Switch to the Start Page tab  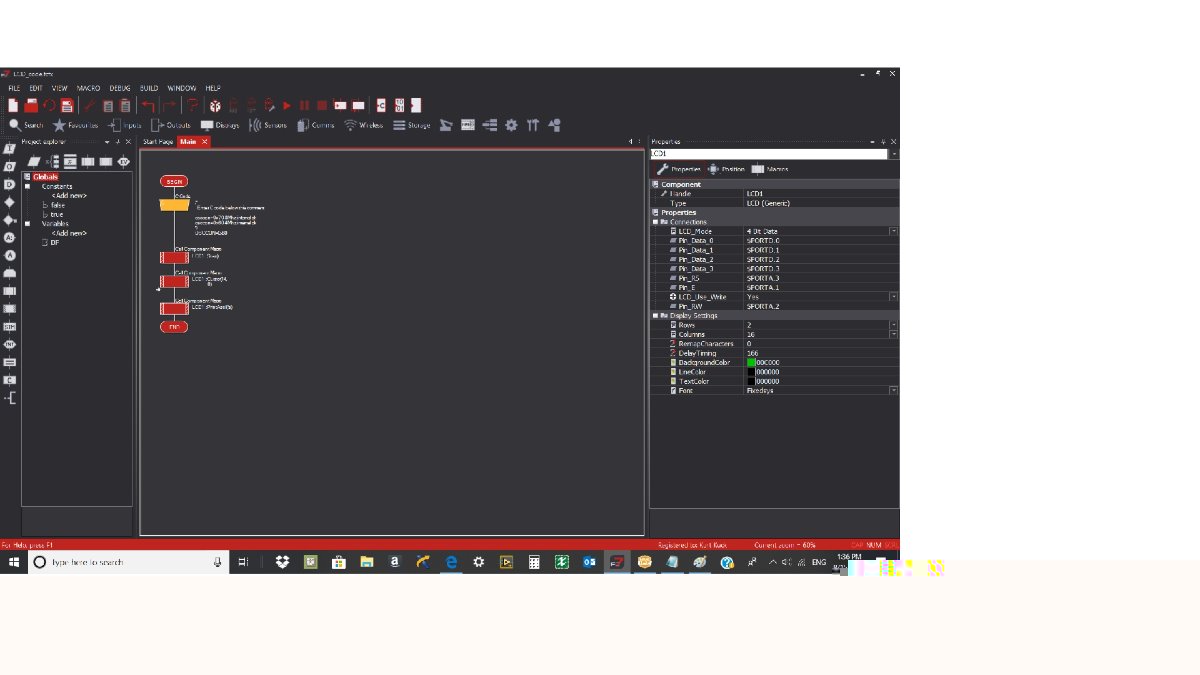[158, 142]
